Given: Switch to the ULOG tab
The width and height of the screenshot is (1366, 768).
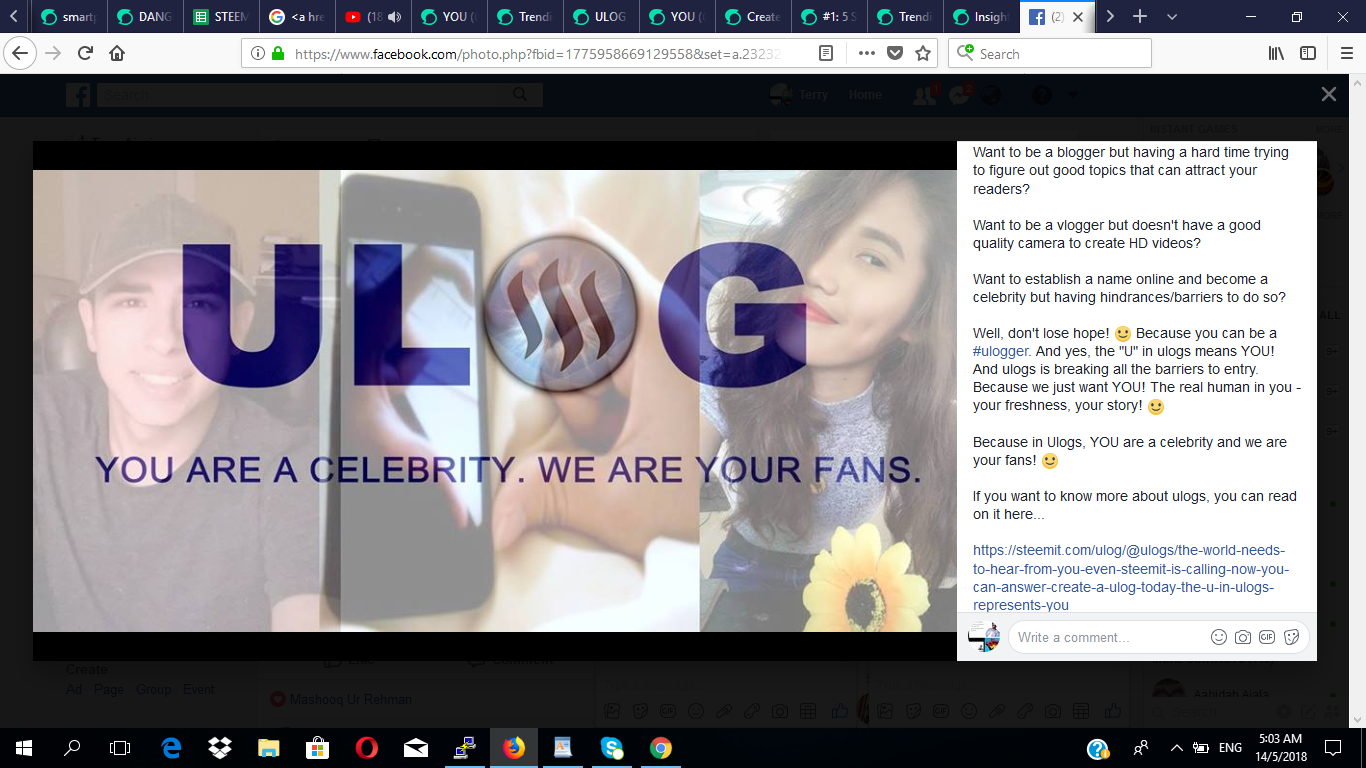Looking at the screenshot, I should [600, 16].
